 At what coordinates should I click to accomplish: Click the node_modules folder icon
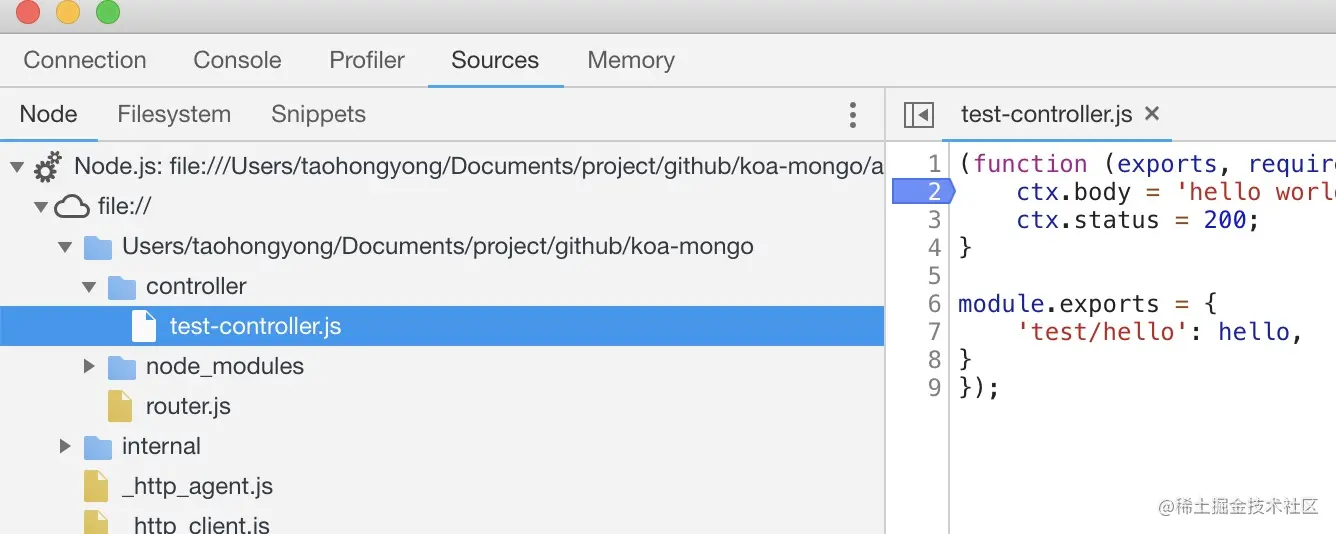tap(122, 367)
